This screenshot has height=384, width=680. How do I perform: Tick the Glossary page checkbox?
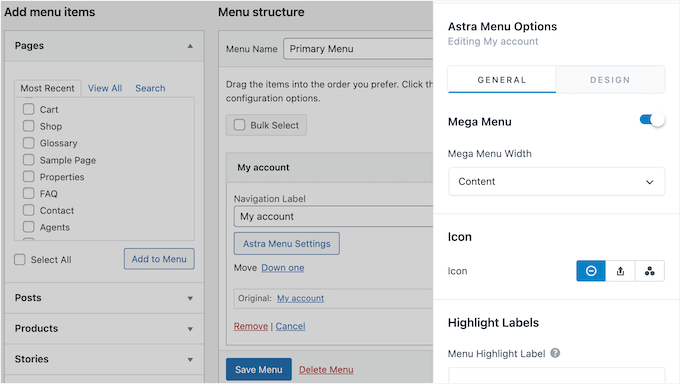click(29, 143)
